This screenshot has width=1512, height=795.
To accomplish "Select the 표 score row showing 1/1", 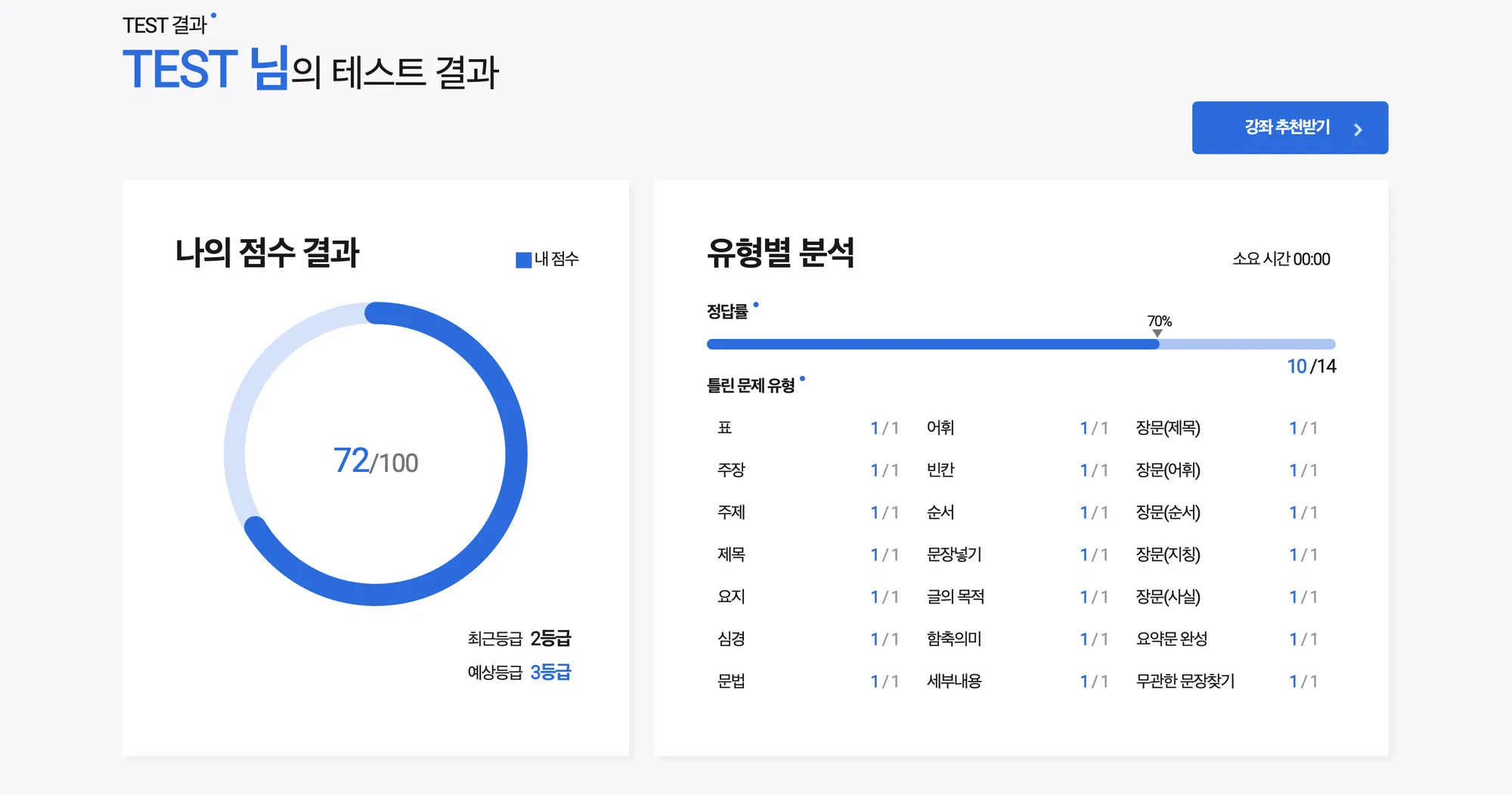I will [x=885, y=427].
